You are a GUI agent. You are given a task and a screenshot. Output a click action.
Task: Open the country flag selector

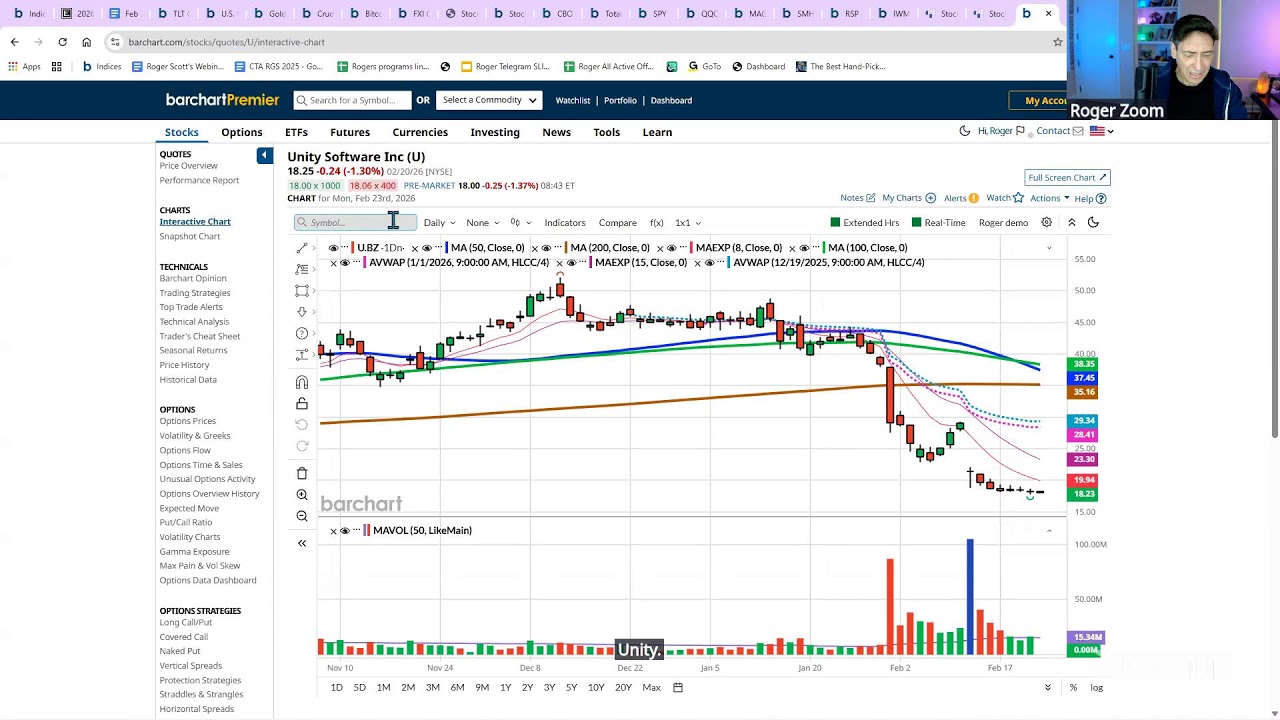click(1101, 131)
